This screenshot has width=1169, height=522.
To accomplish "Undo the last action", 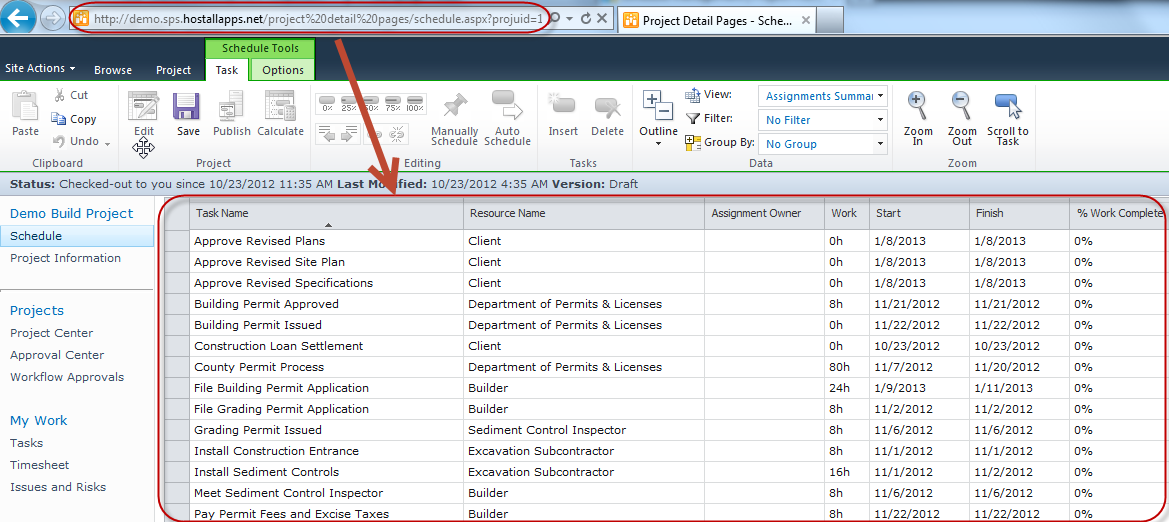I will (x=76, y=141).
